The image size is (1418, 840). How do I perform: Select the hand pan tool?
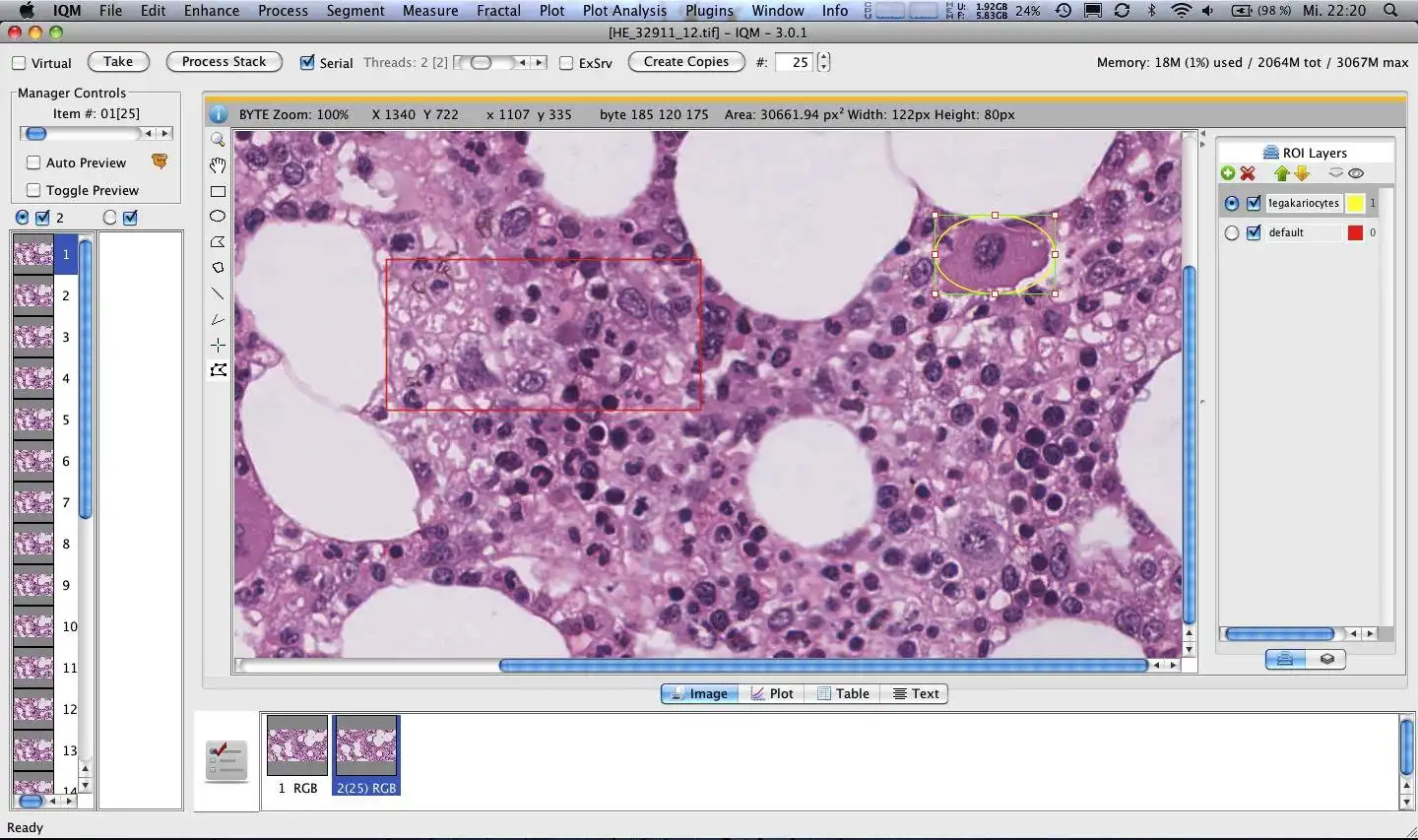click(x=218, y=165)
